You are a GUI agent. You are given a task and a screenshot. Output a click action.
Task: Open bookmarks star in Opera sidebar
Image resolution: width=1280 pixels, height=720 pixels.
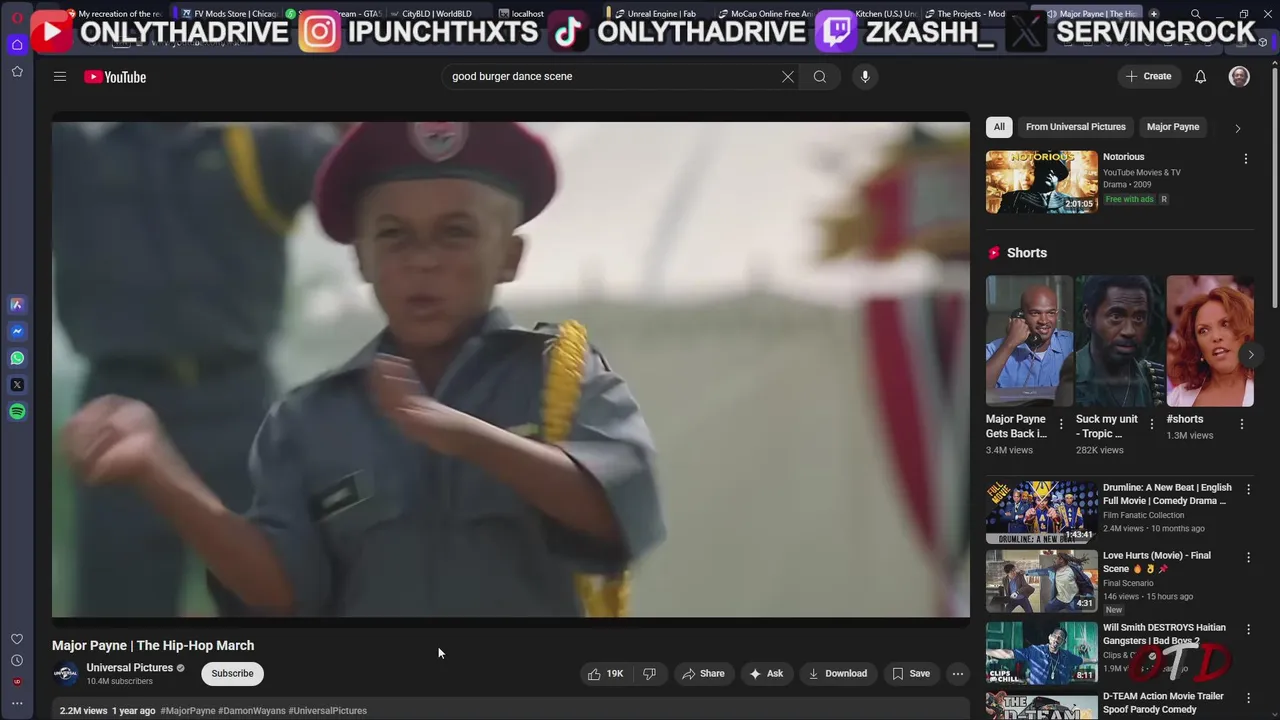pyautogui.click(x=17, y=72)
